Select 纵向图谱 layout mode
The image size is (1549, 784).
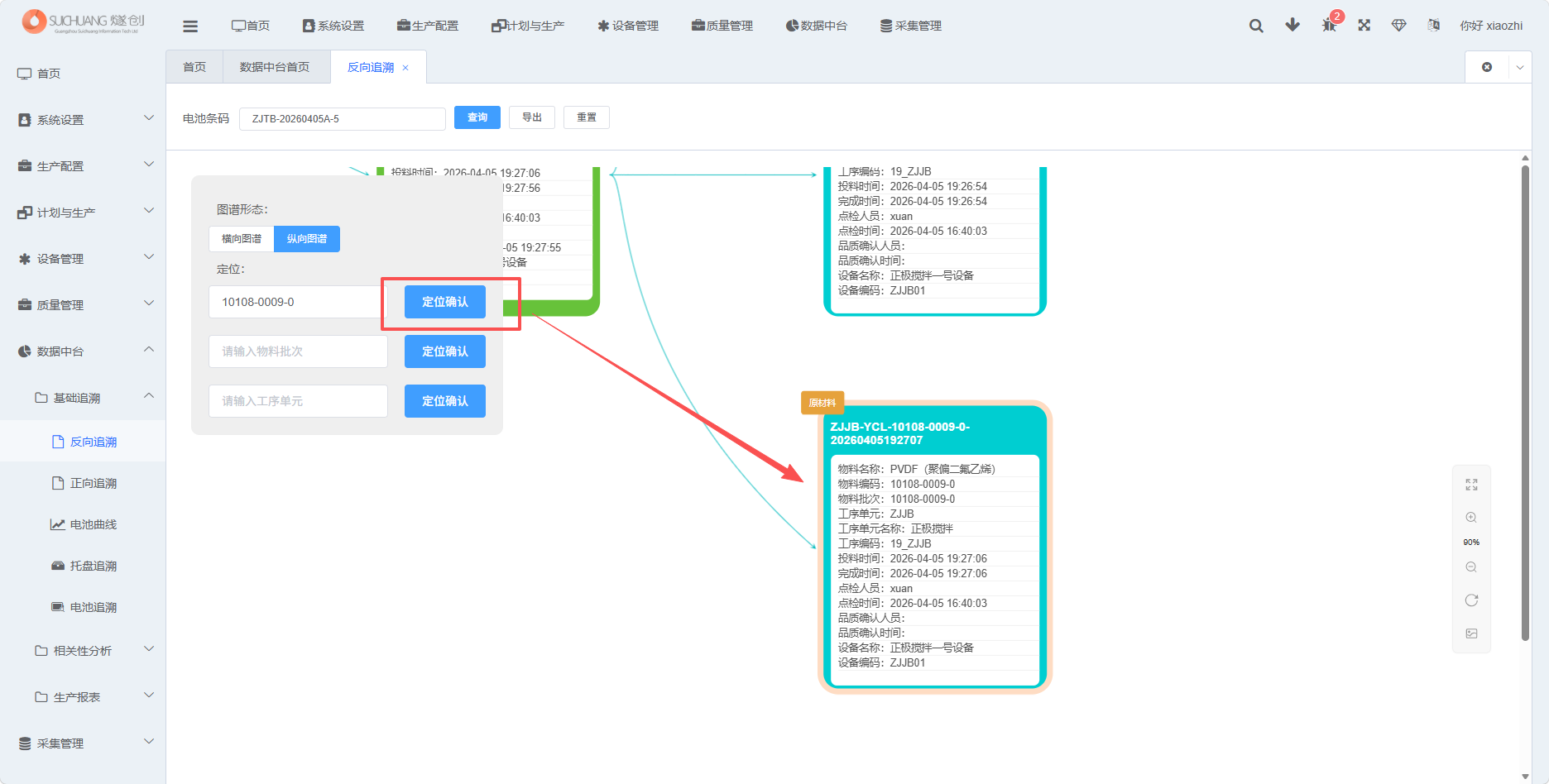click(307, 239)
